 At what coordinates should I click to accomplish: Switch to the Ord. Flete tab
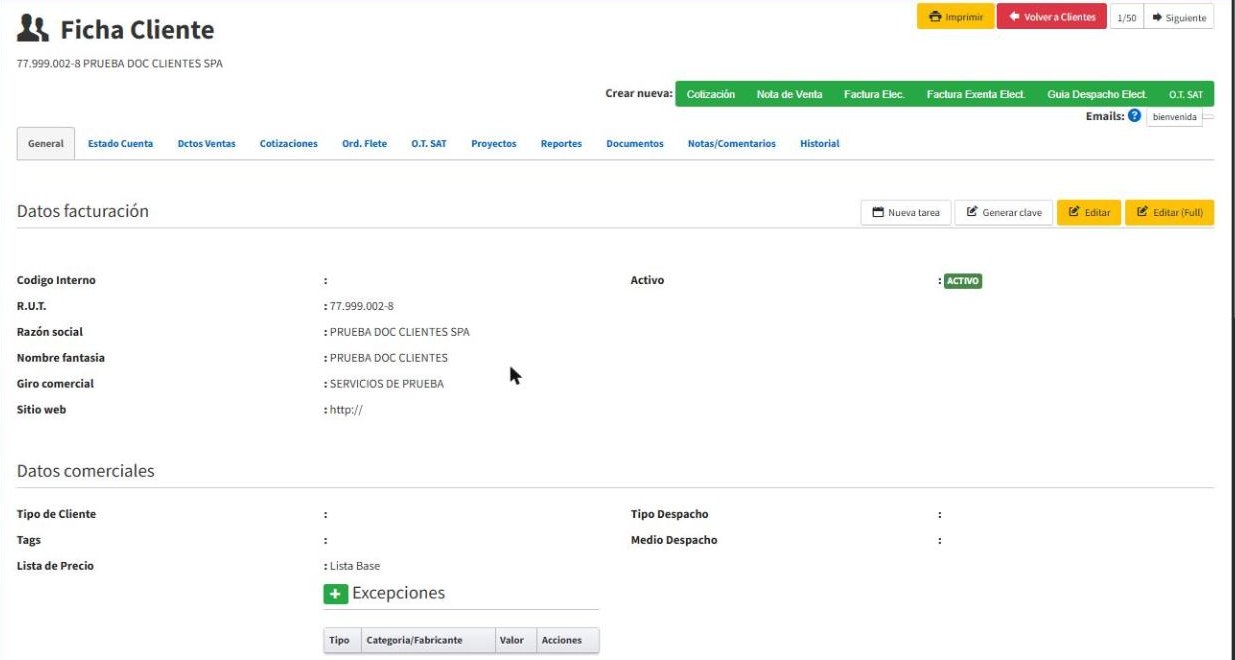pos(364,144)
